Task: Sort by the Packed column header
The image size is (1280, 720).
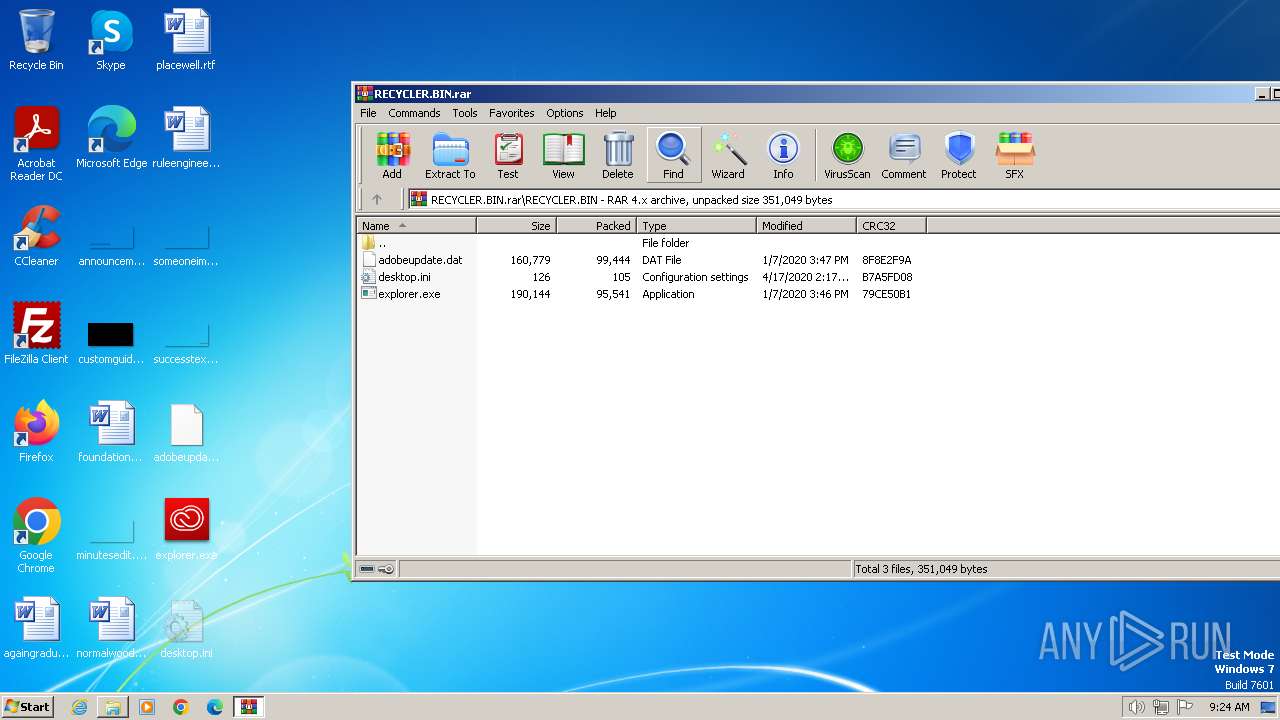Action: coord(596,226)
